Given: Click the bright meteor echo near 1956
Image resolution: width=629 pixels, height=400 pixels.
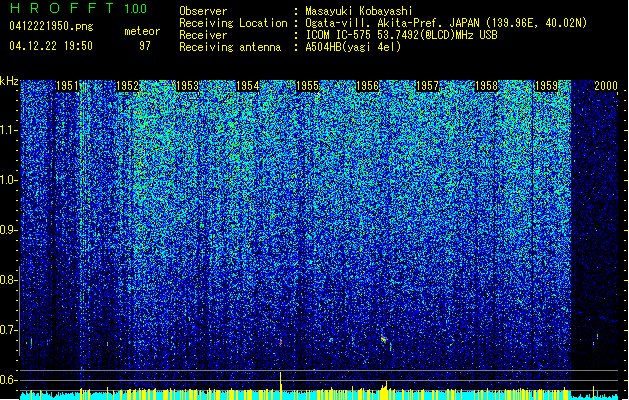Looking at the screenshot, I should [x=383, y=339].
